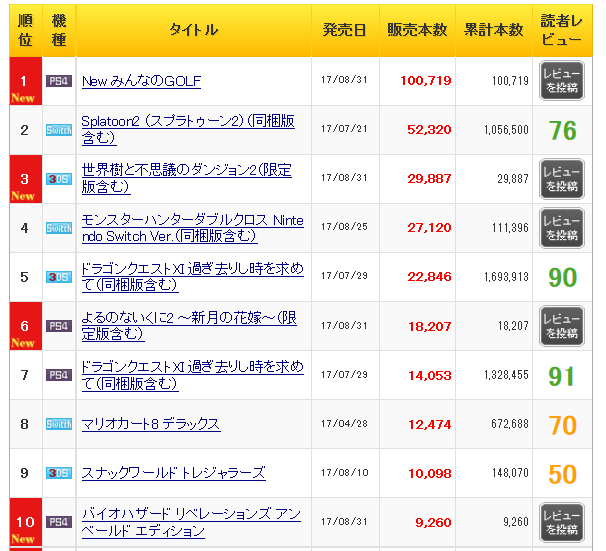Click review button for New みんなのGOLF

(x=562, y=81)
